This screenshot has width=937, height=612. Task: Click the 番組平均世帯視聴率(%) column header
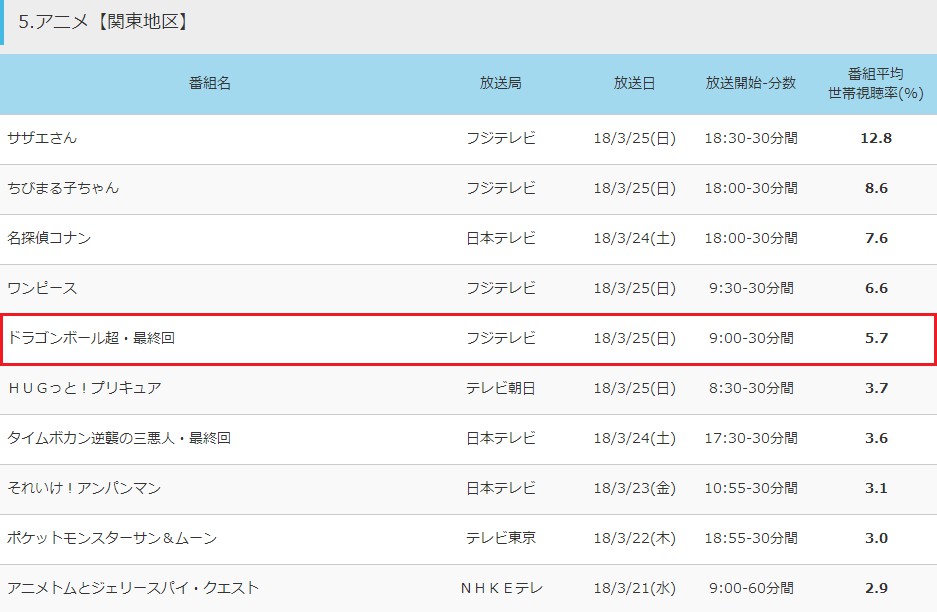pos(875,83)
